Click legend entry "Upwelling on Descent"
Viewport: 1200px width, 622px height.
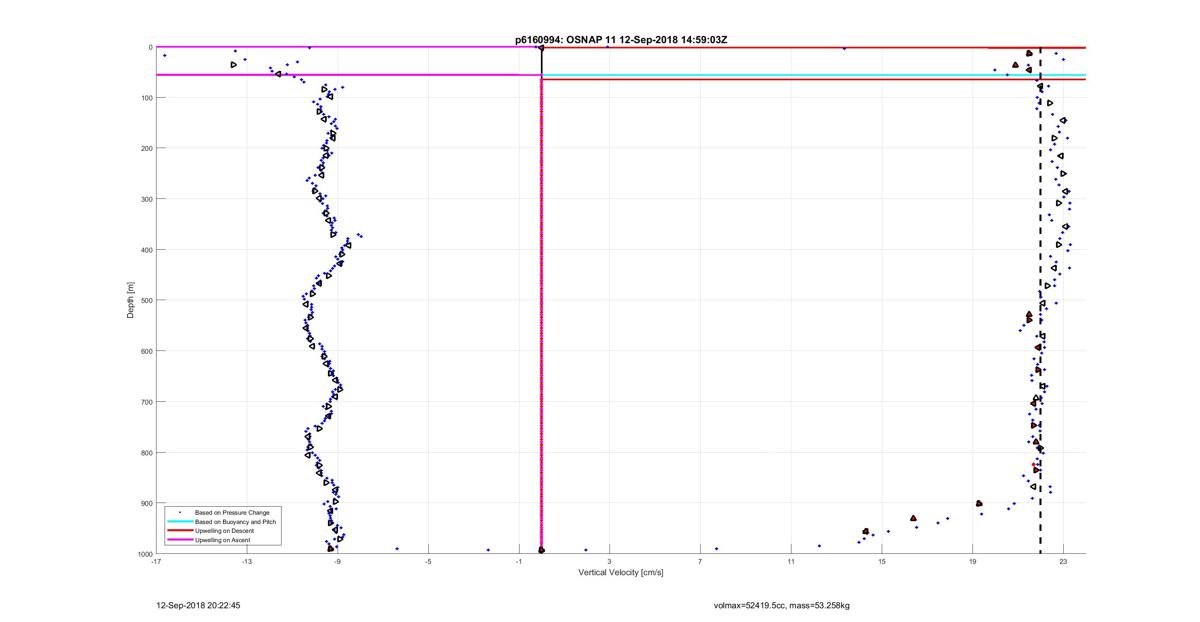[224, 531]
